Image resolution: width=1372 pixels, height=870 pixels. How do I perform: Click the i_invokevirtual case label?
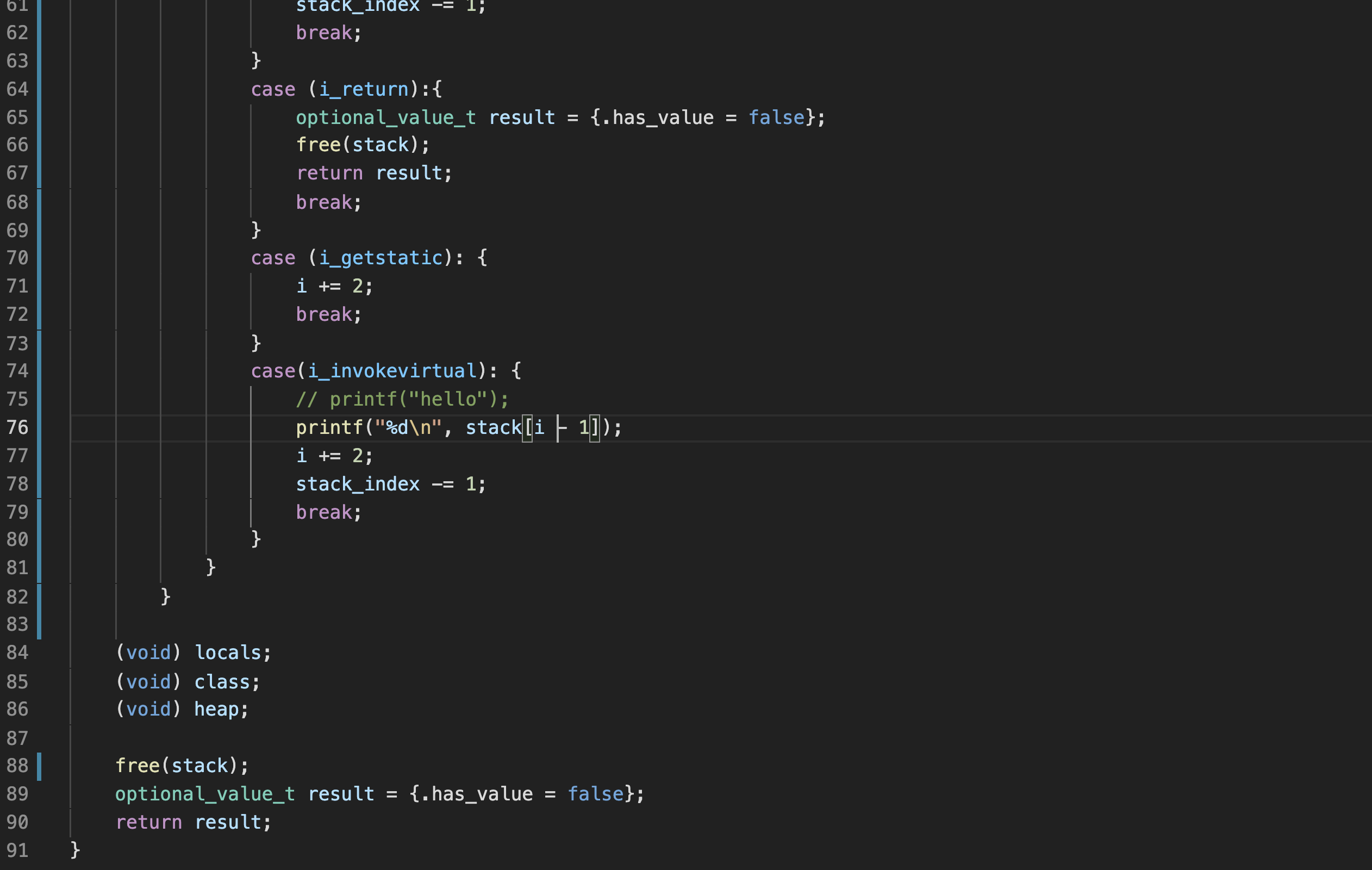[392, 371]
